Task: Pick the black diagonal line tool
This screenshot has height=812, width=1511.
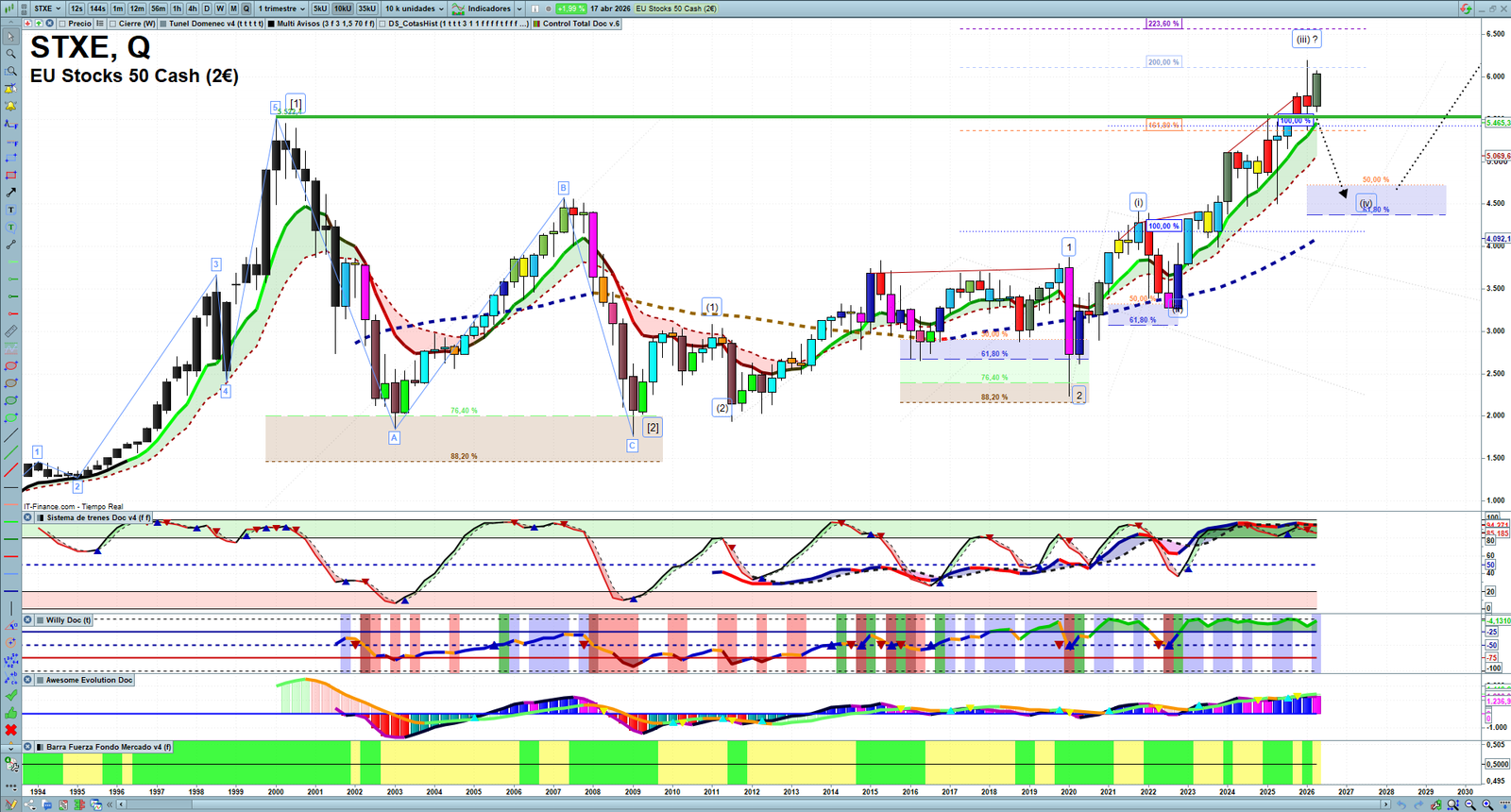Action: (x=11, y=435)
